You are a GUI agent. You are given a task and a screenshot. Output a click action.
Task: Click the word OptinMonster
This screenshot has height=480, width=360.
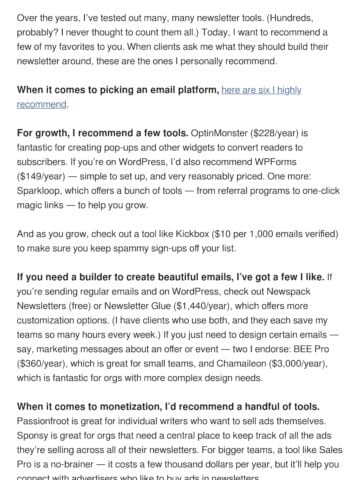click(x=219, y=133)
